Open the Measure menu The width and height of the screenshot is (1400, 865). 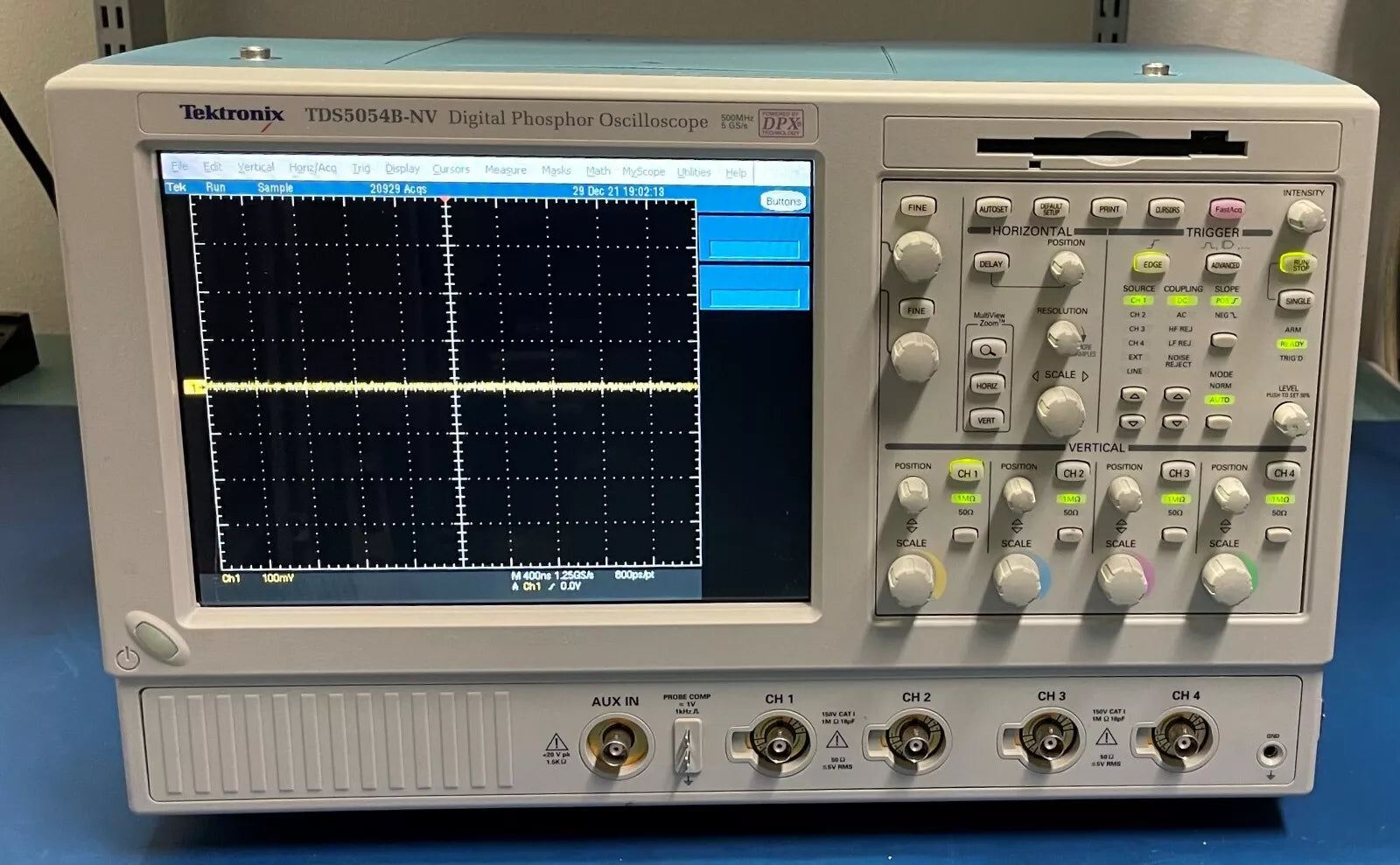pyautogui.click(x=505, y=170)
